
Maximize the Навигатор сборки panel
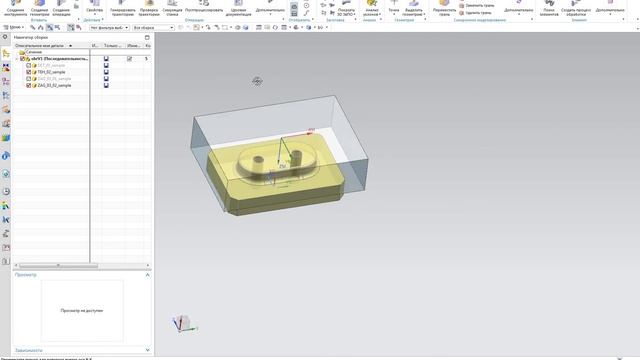147,38
